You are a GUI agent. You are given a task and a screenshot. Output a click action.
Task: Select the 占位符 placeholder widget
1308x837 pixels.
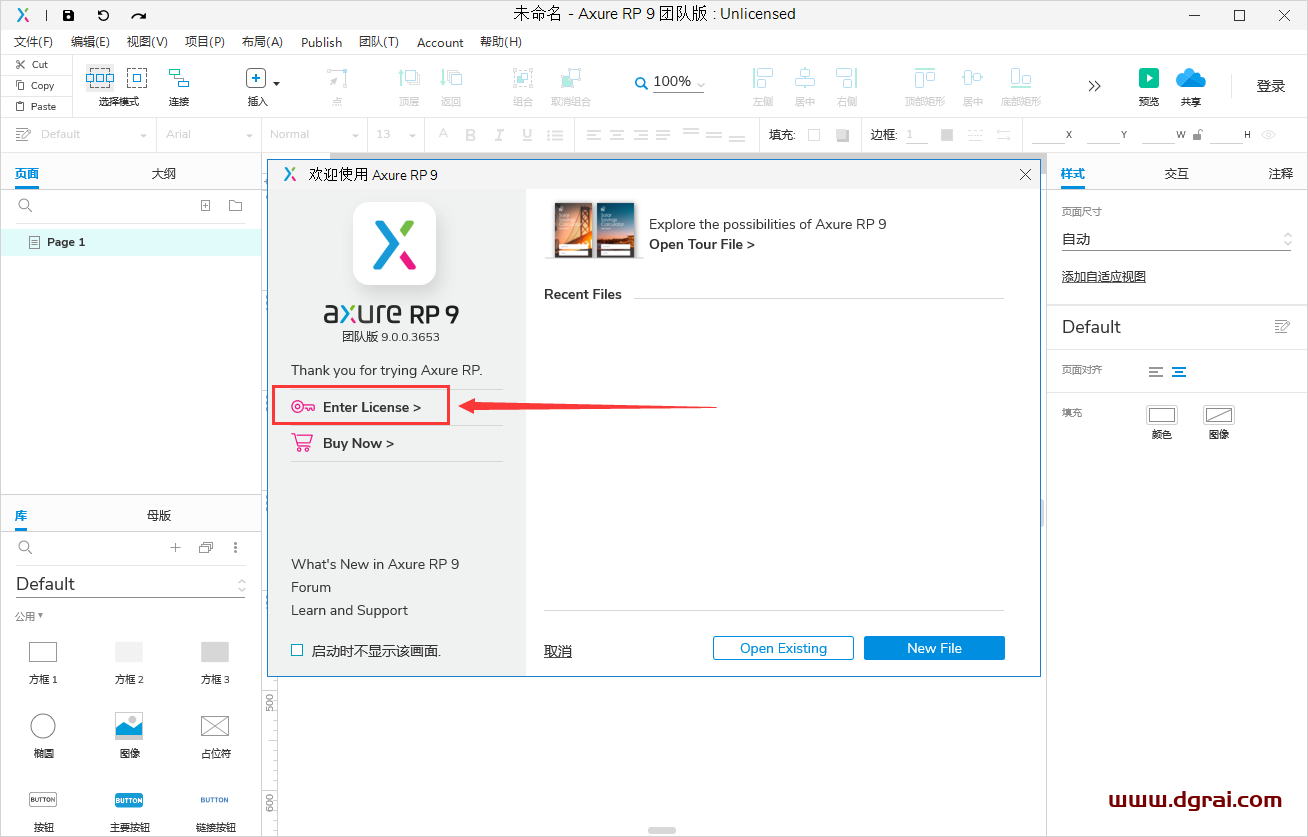[215, 725]
